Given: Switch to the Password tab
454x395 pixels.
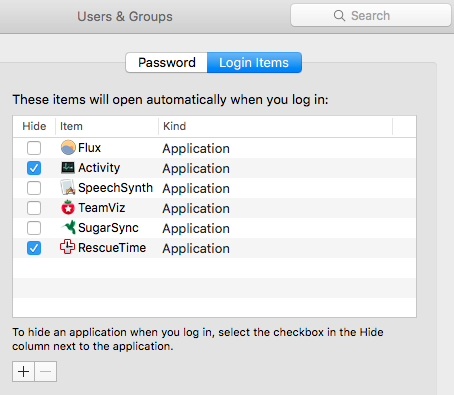Looking at the screenshot, I should pos(167,62).
